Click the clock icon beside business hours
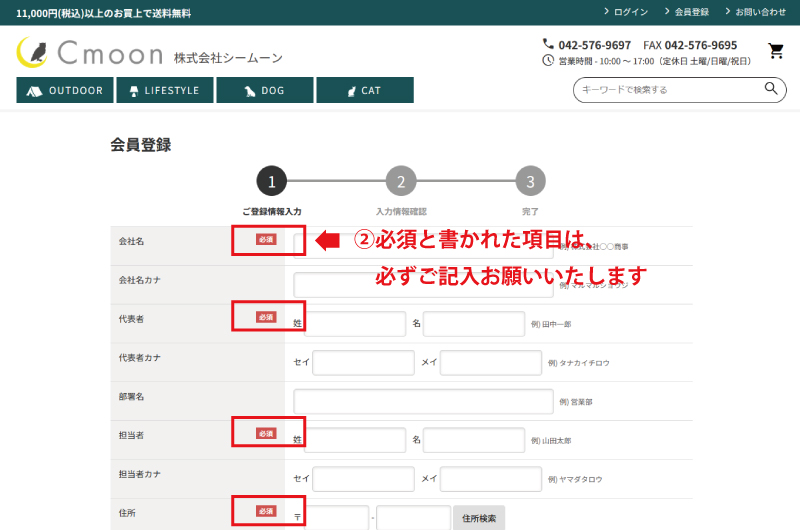The height and width of the screenshot is (530, 800). pos(548,61)
